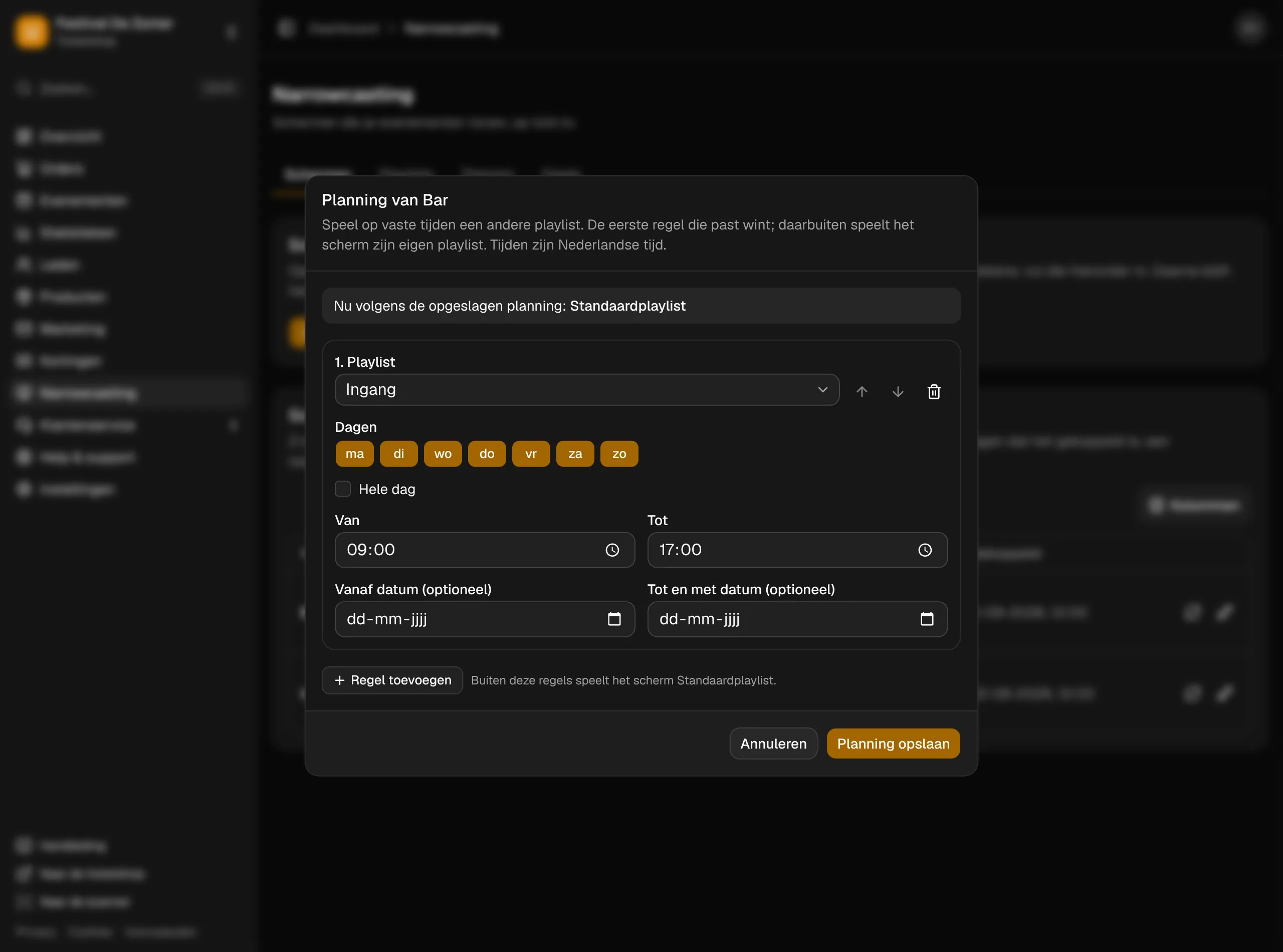The image size is (1283, 952).
Task: Click the Planning van Bar title
Action: (x=384, y=200)
